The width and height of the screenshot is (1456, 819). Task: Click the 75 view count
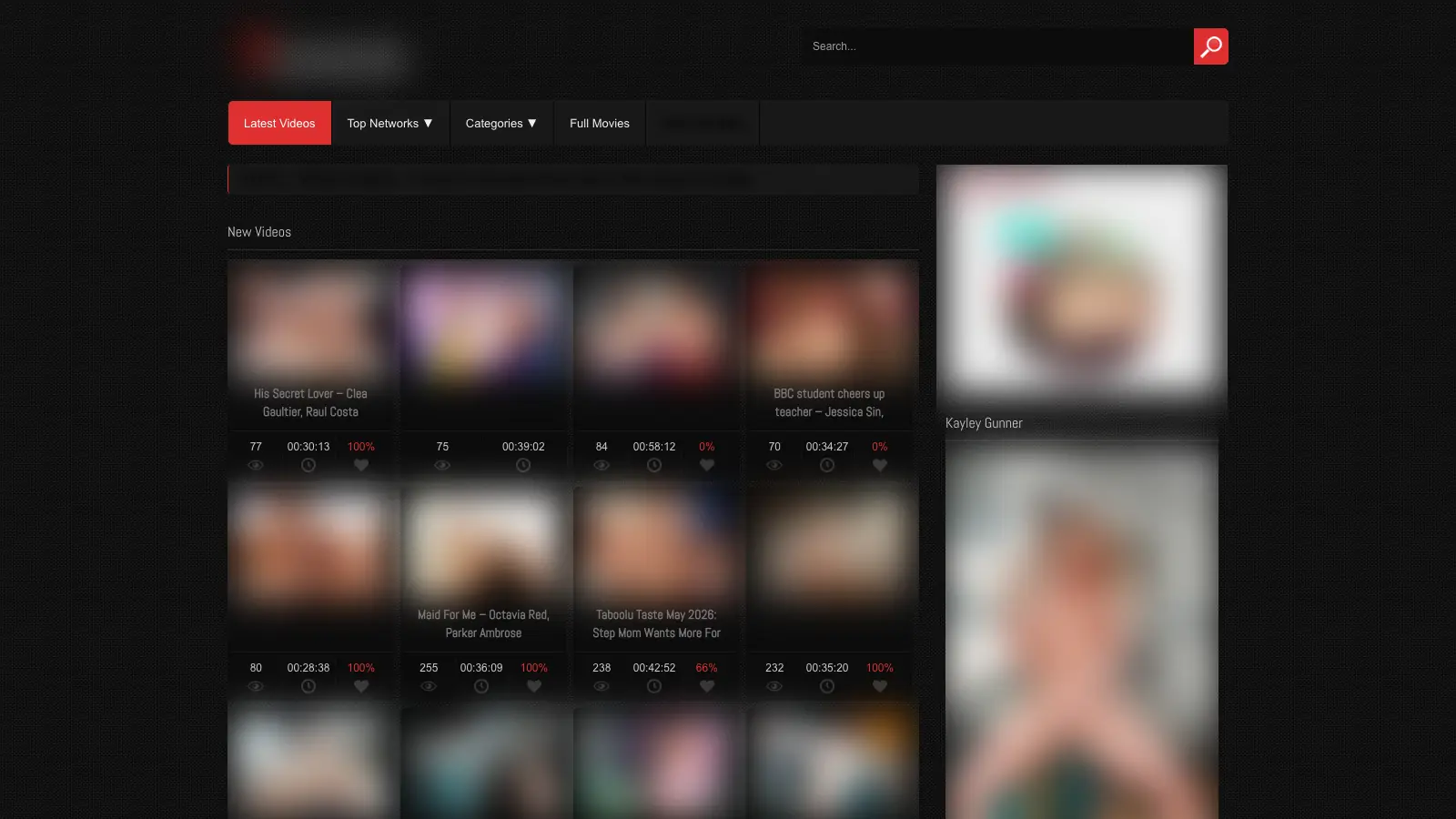click(x=442, y=447)
